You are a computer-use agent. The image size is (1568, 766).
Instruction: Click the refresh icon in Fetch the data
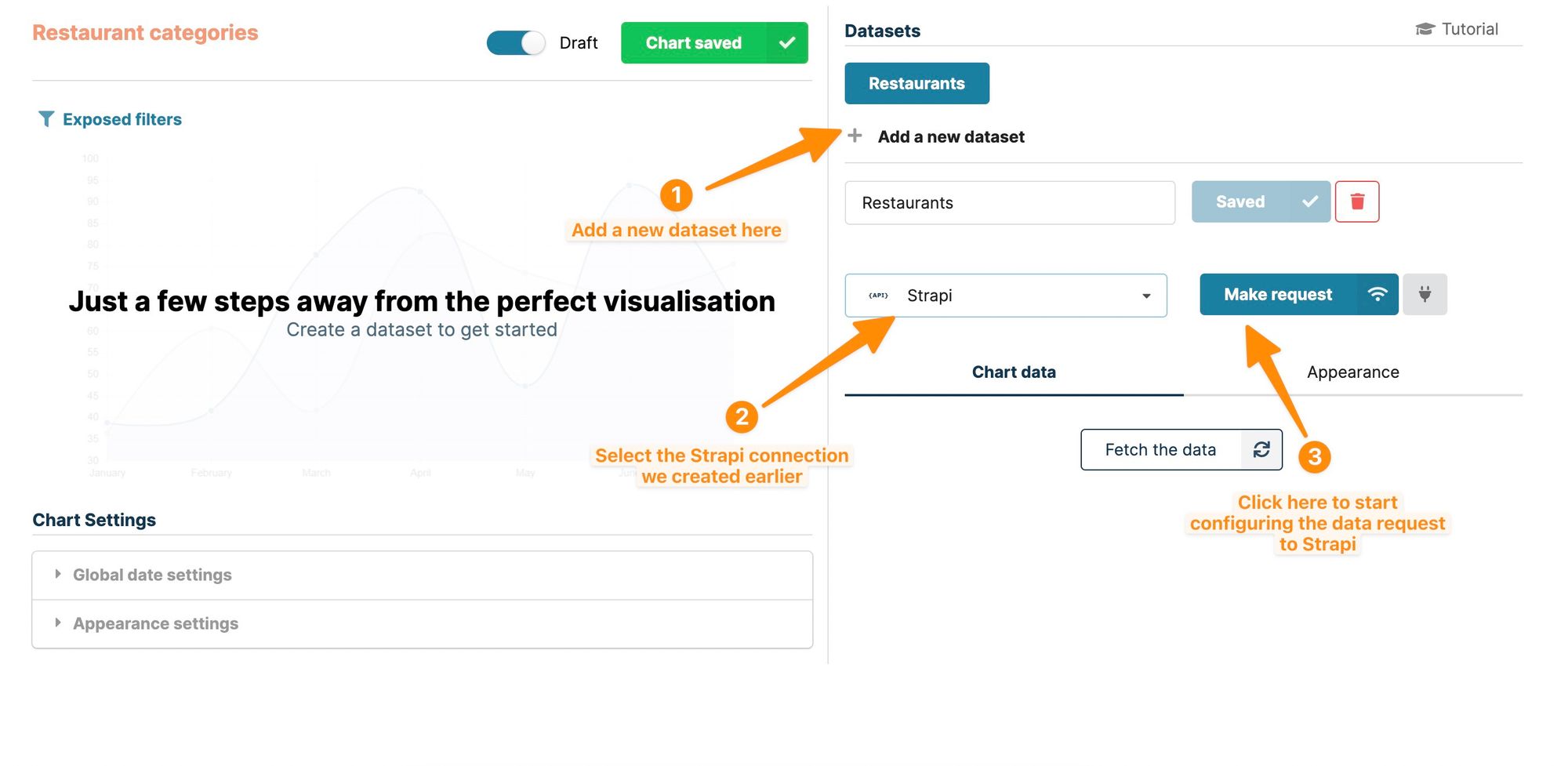coord(1261,449)
